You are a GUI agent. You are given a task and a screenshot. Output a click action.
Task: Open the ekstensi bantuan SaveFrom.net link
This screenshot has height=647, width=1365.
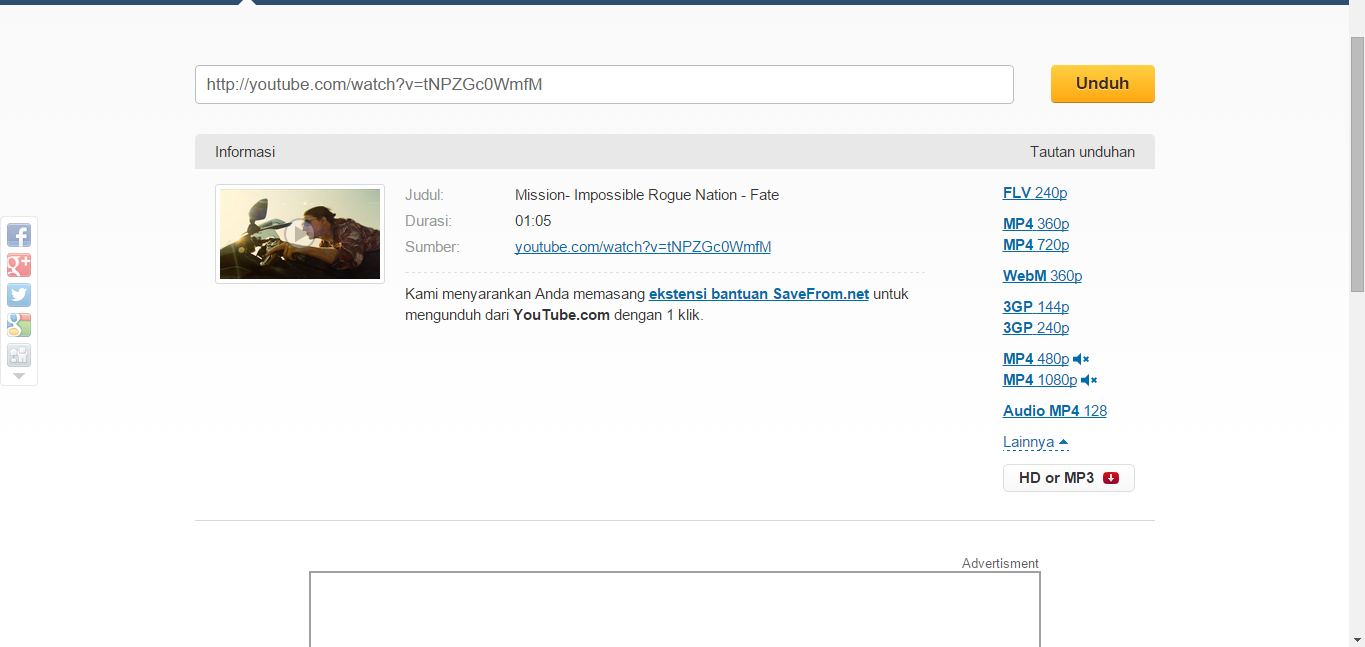click(759, 294)
